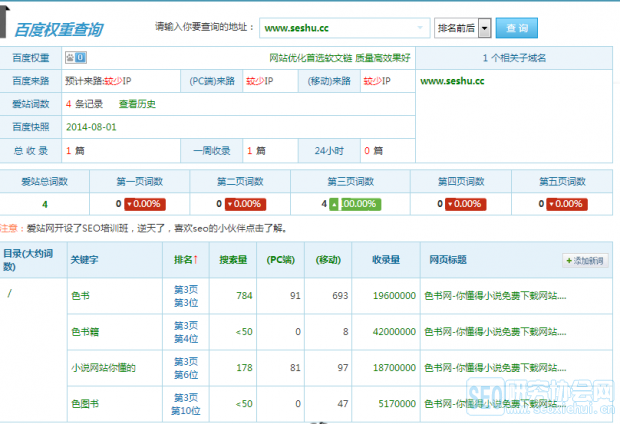Image resolution: width=620 pixels, height=424 pixels.
Task: Open the 排名前后 sort dropdown
Action: (x=463, y=28)
